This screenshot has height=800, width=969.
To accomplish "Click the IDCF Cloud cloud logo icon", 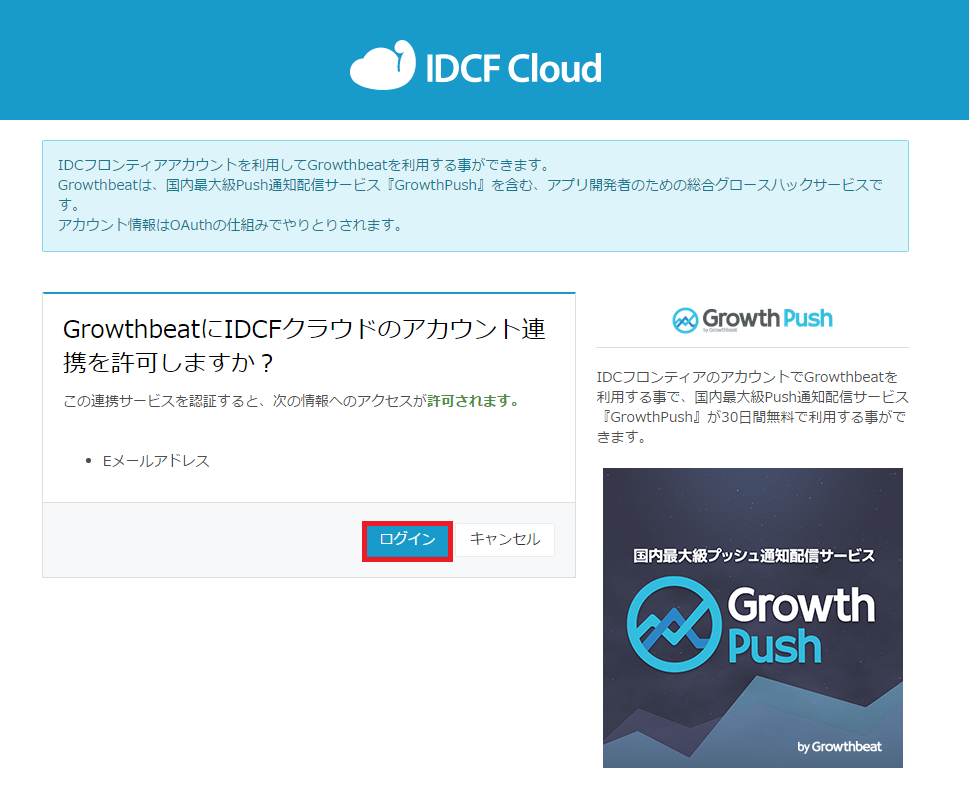I will pos(382,65).
